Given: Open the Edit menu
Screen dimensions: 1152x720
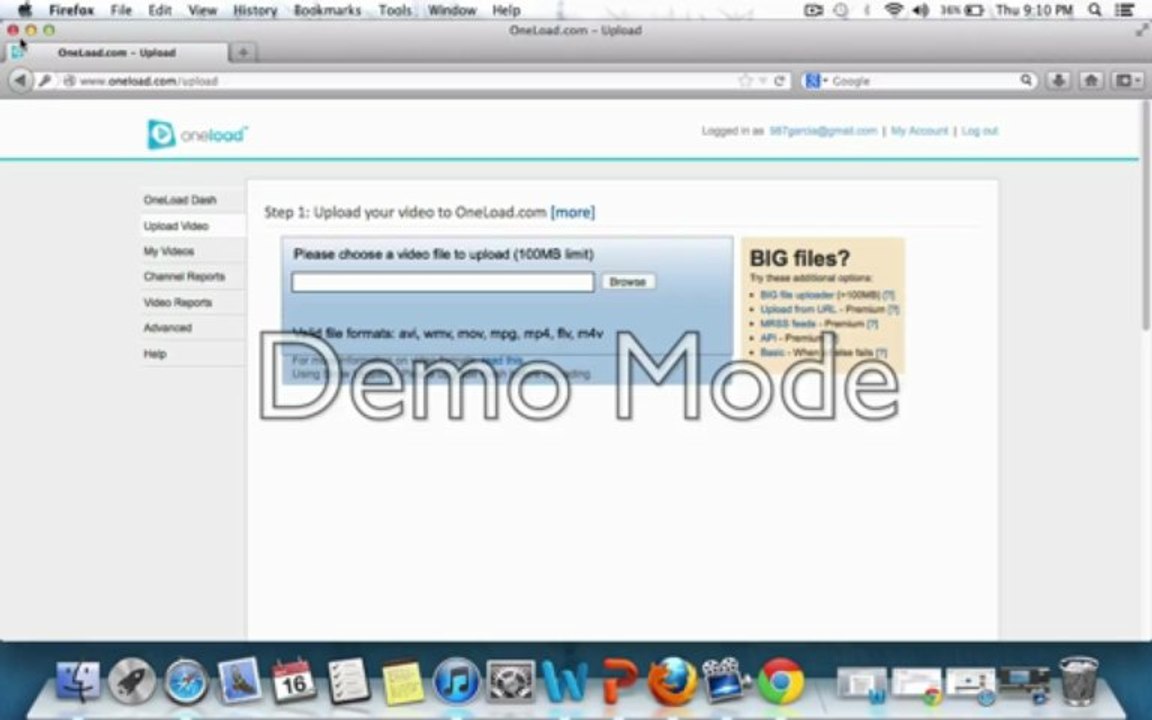Looking at the screenshot, I should point(159,10).
